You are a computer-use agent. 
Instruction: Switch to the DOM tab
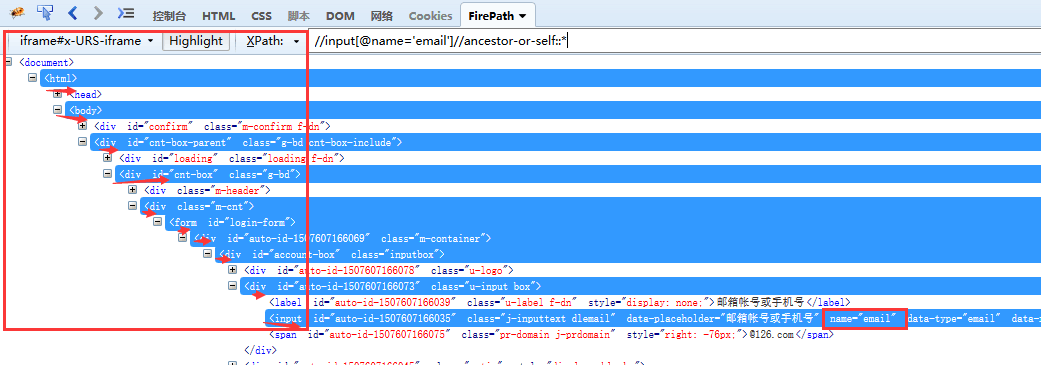(340, 15)
